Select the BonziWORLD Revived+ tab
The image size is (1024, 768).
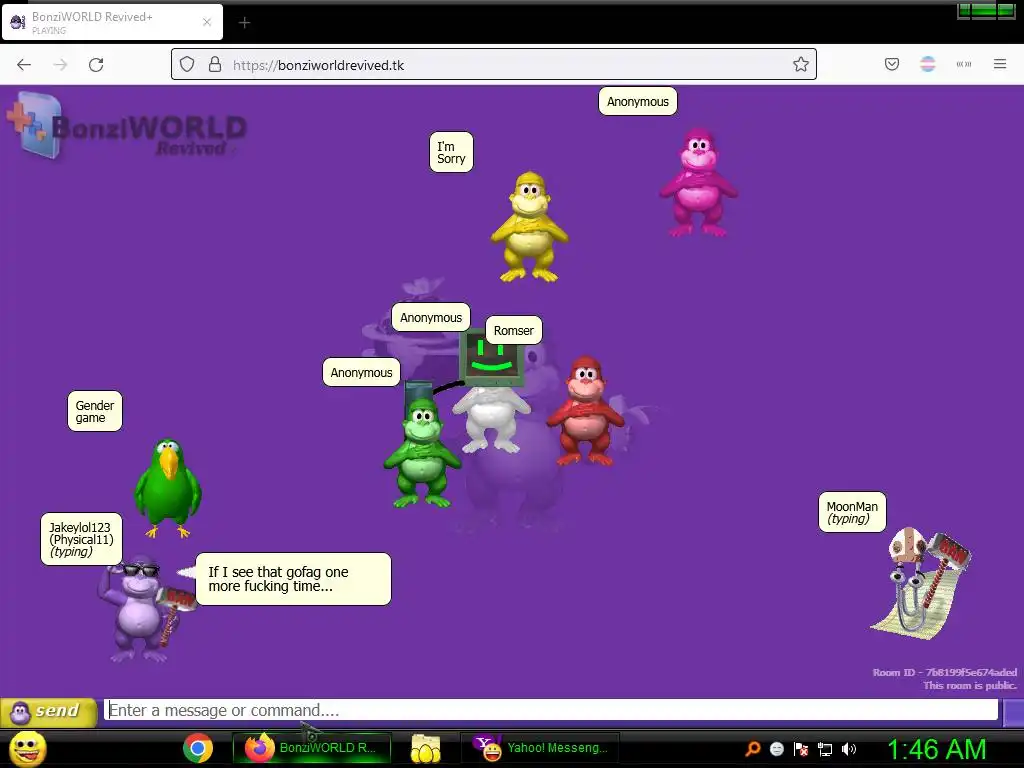coord(112,22)
